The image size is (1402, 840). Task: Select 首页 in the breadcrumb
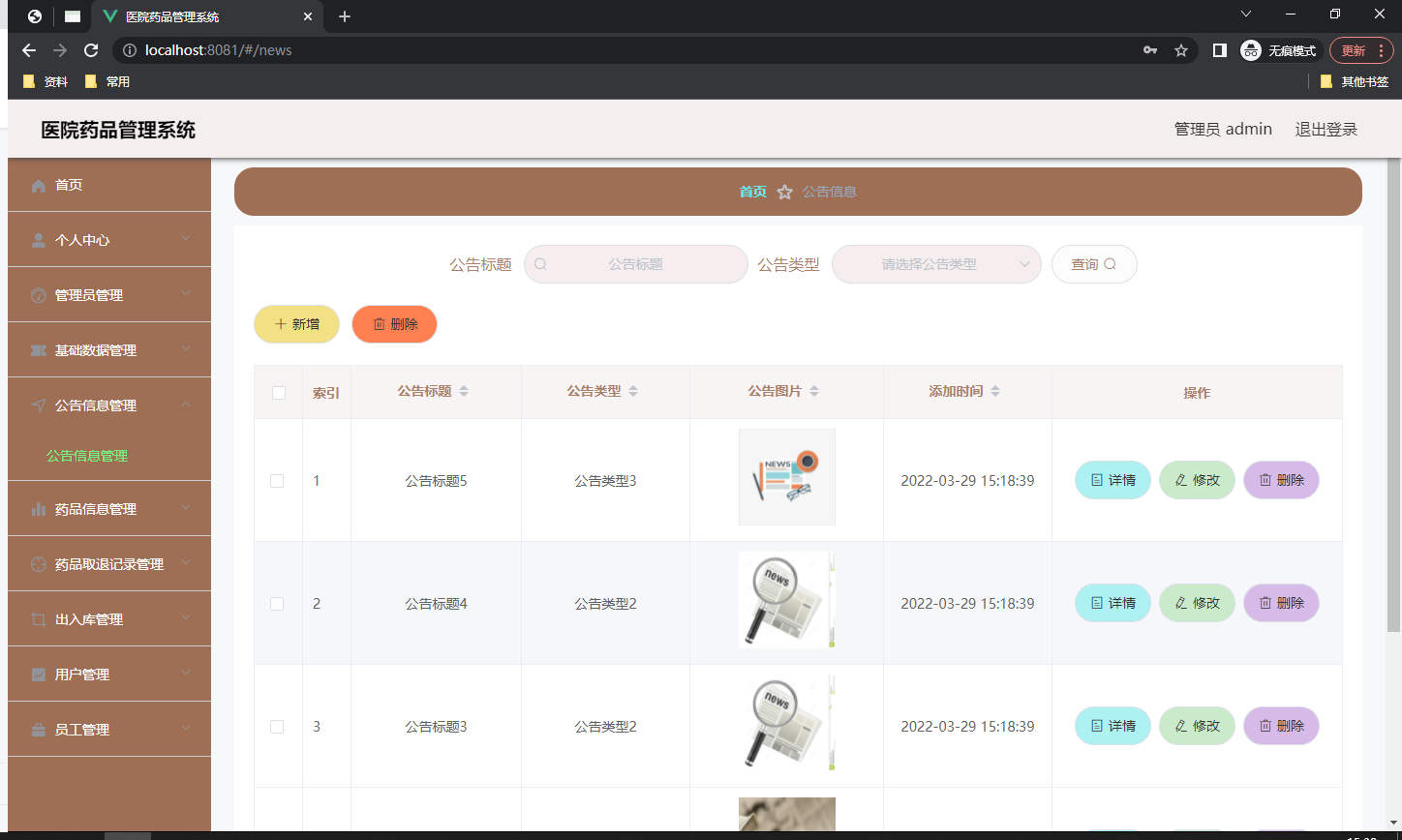(752, 192)
